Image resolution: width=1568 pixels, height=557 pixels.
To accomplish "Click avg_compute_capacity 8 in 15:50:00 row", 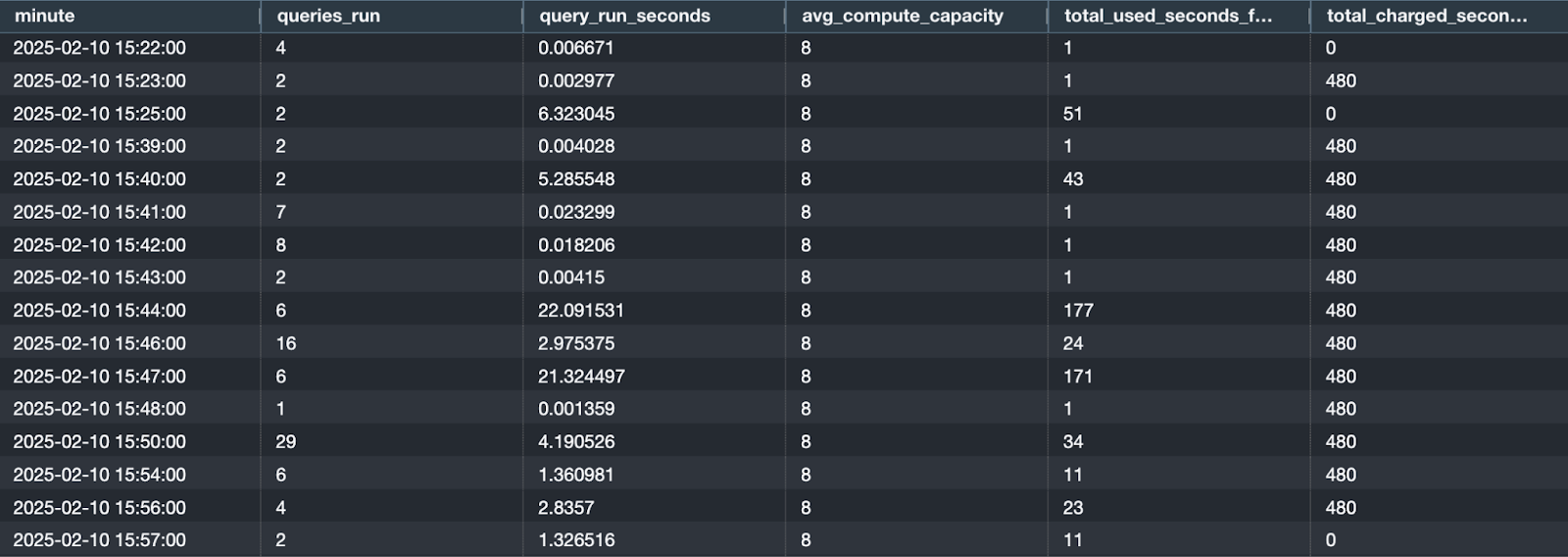I will click(806, 442).
